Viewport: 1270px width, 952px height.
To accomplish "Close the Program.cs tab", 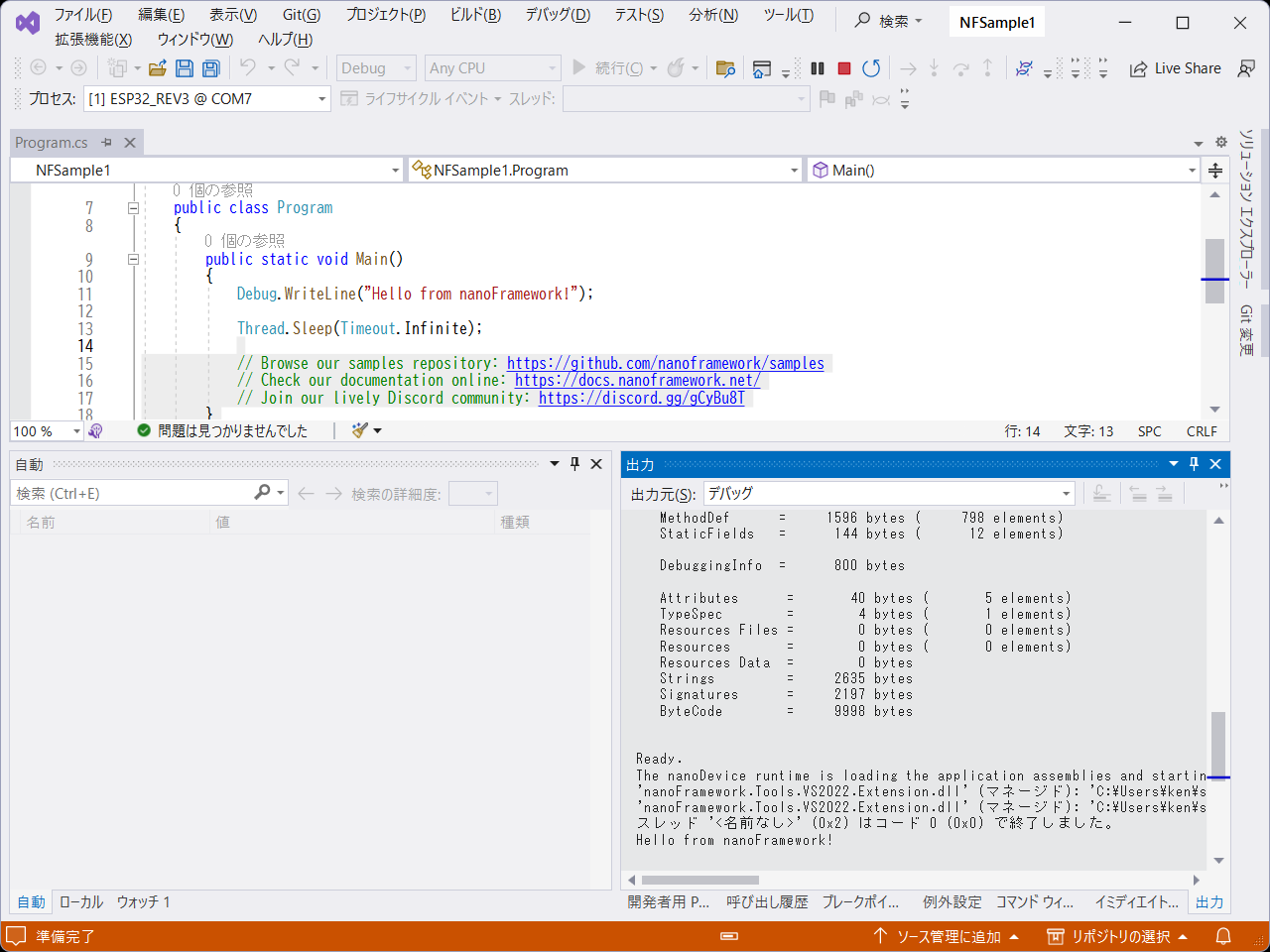I will (x=130, y=143).
